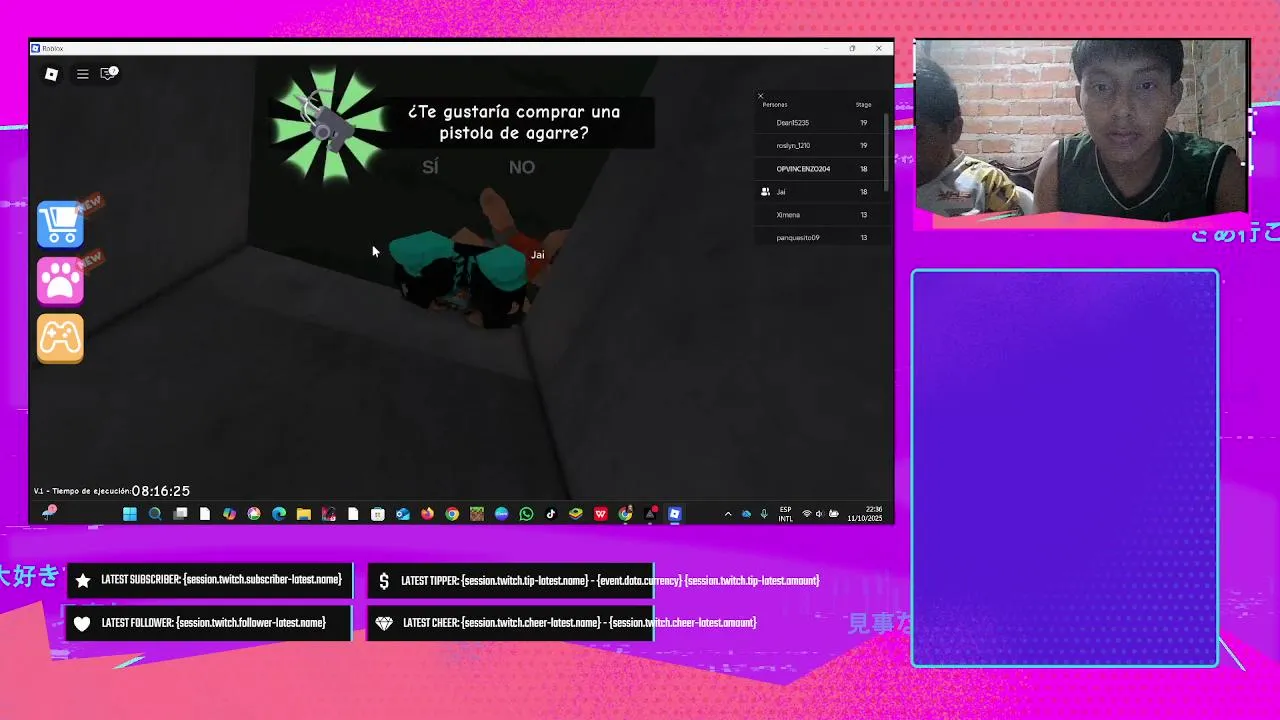Viewport: 1280px width, 720px height.
Task: Open clock showing 22:36 date
Action: [x=865, y=514]
